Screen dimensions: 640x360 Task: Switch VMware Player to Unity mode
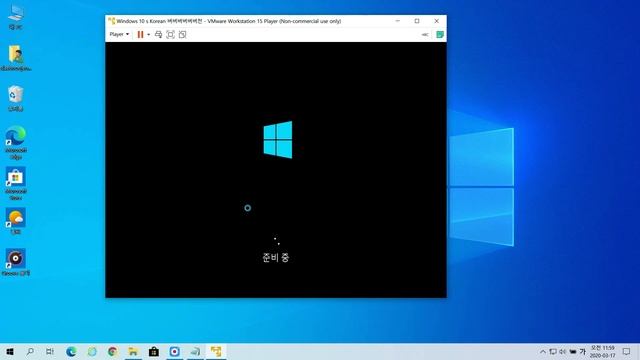[182, 35]
